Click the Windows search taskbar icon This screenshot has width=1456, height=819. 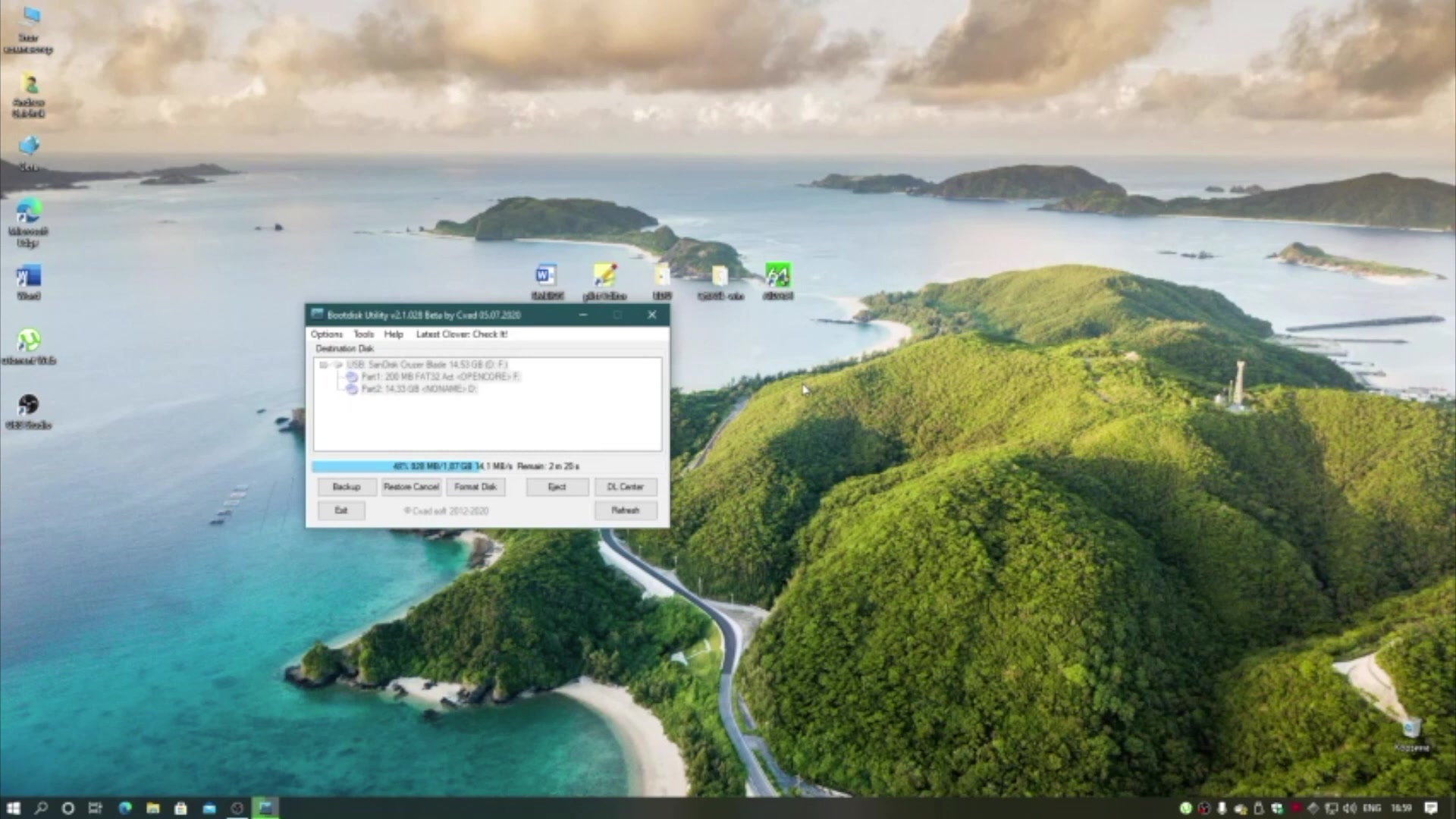pyautogui.click(x=40, y=807)
